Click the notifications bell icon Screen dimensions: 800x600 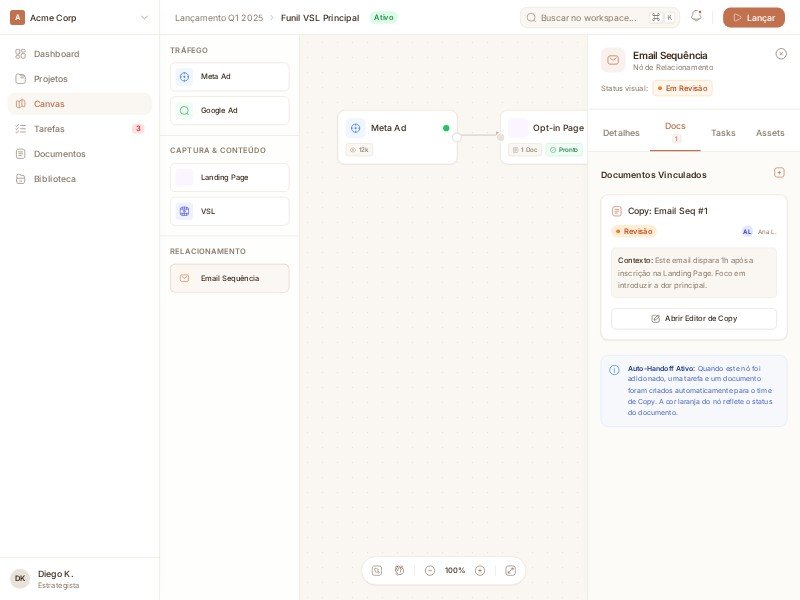point(696,17)
